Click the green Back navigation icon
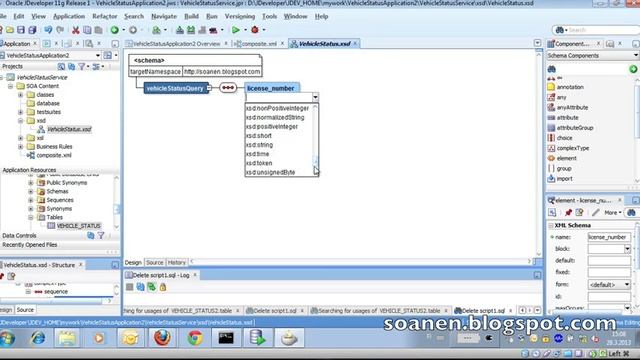The image size is (640, 360). 115,30
